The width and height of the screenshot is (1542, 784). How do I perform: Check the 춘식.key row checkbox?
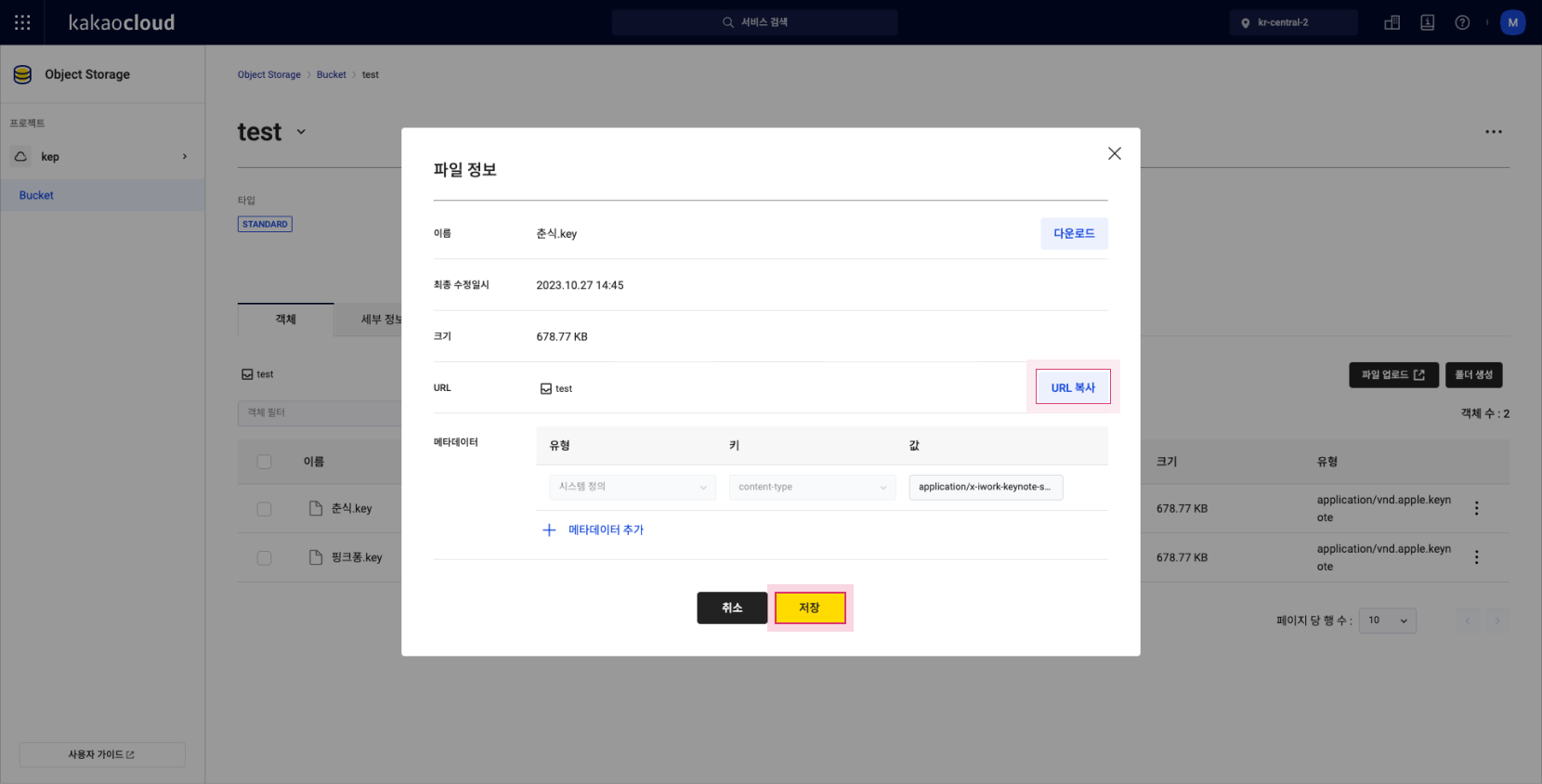[264, 509]
